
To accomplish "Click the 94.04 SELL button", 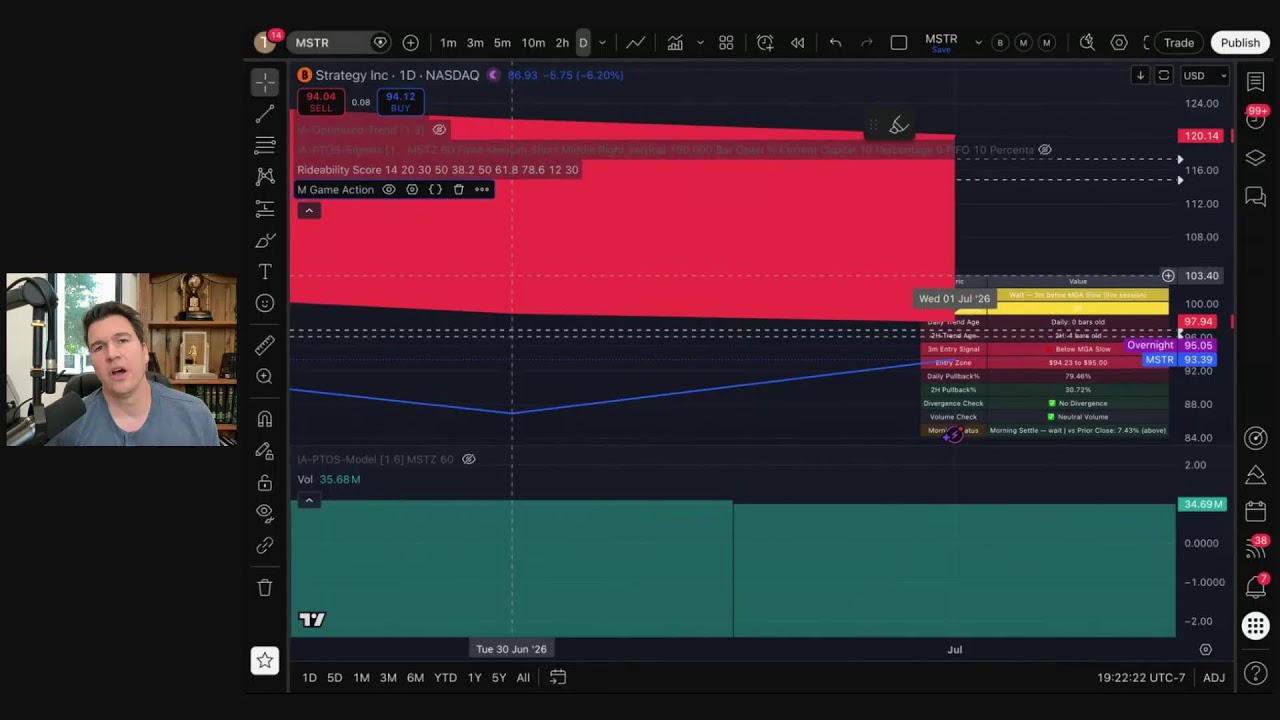I will (321, 102).
